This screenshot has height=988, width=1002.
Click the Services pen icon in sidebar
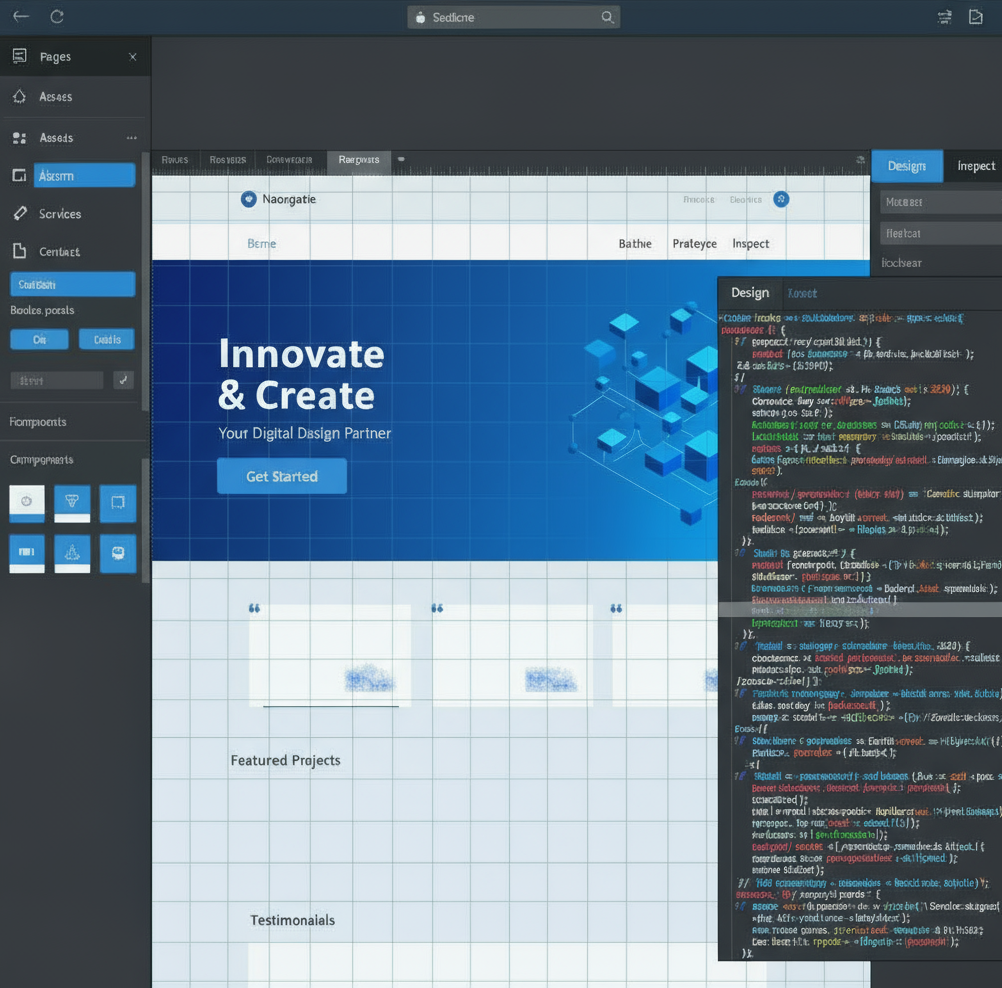point(19,214)
